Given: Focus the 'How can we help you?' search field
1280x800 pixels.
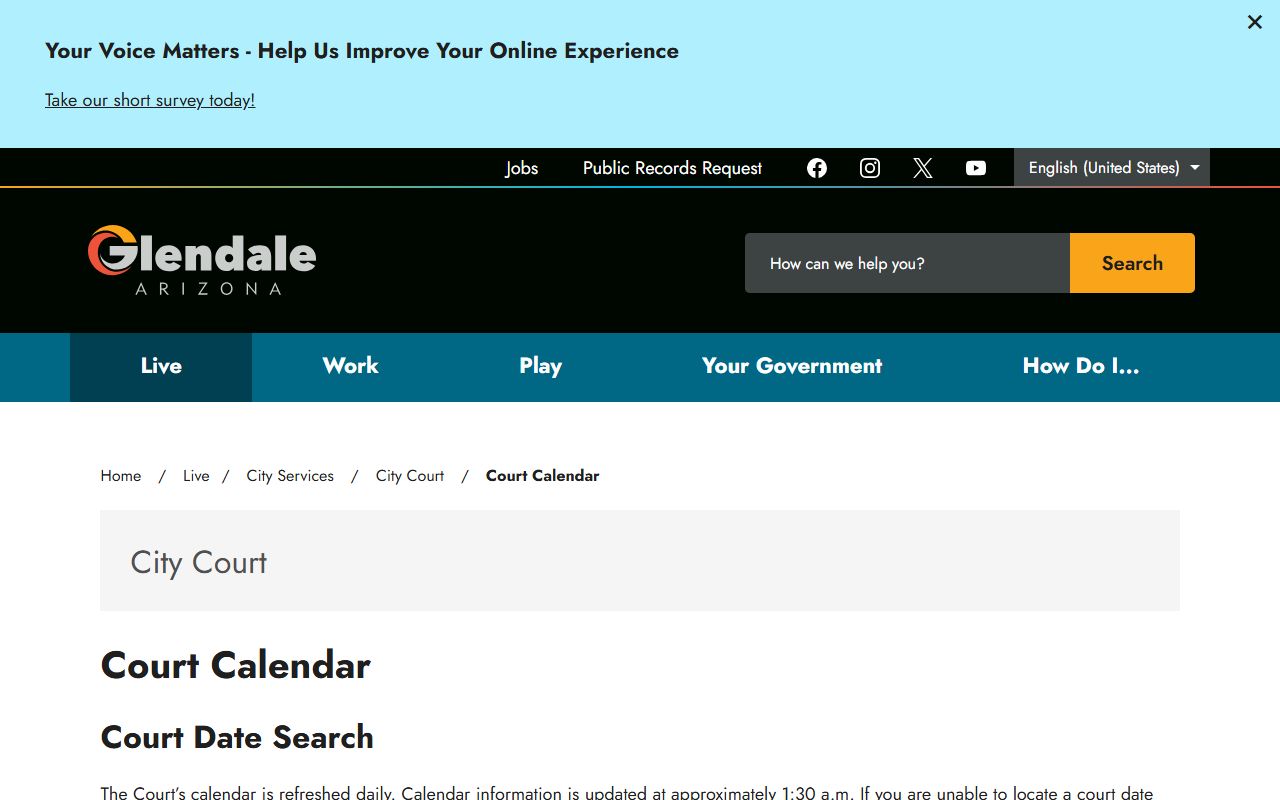Looking at the screenshot, I should [907, 264].
